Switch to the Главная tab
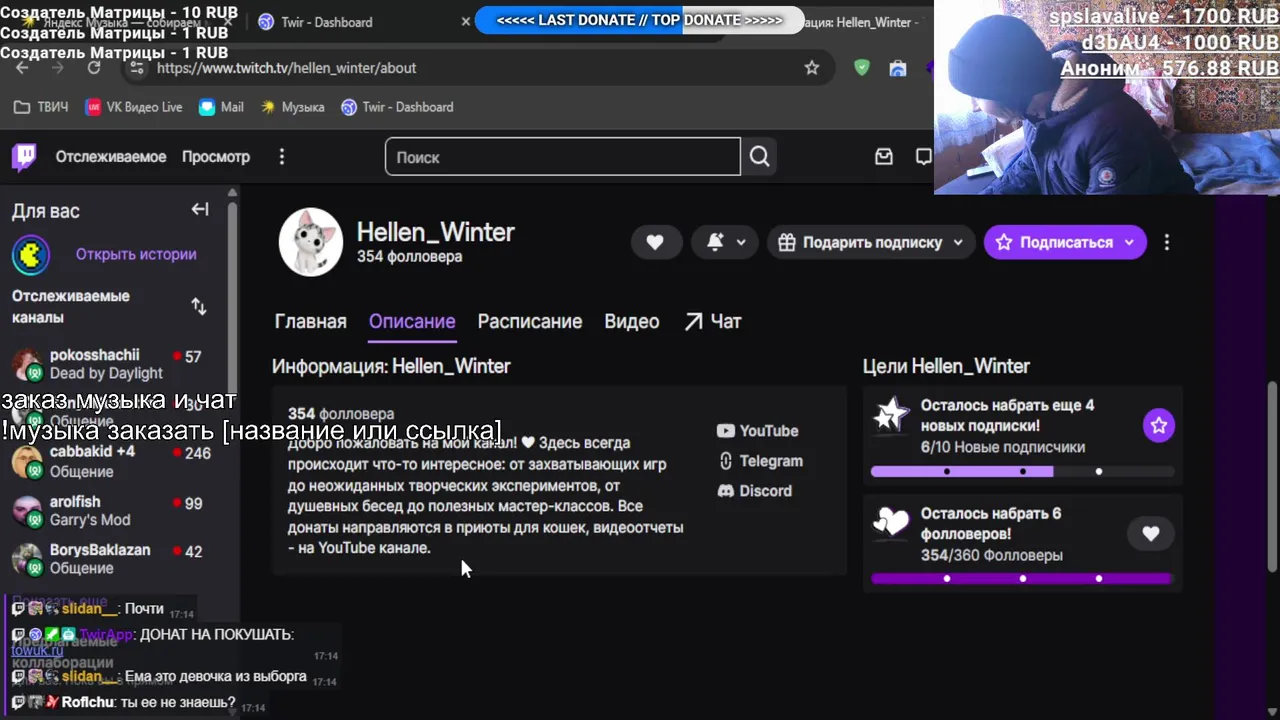Screen dimensions: 1280x720 311,322
